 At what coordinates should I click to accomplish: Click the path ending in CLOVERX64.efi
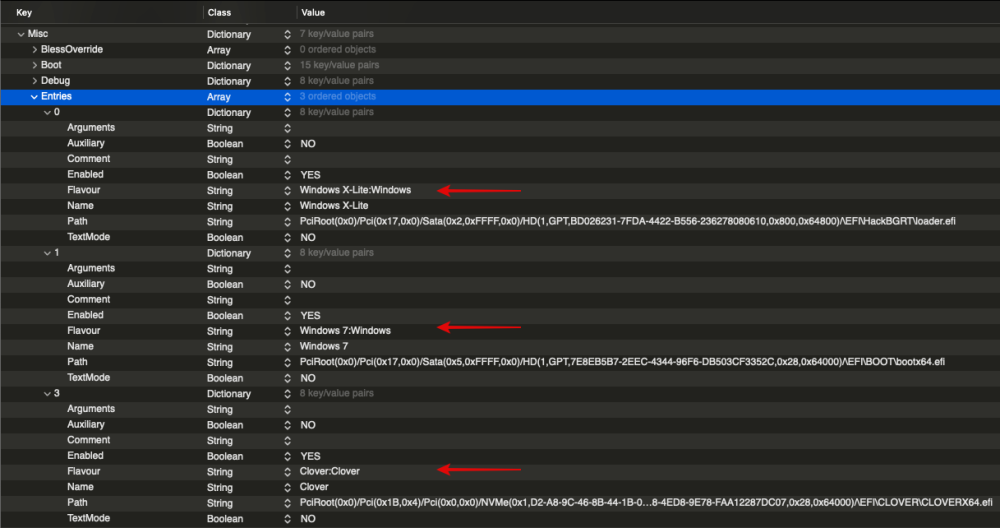[x=646, y=502]
